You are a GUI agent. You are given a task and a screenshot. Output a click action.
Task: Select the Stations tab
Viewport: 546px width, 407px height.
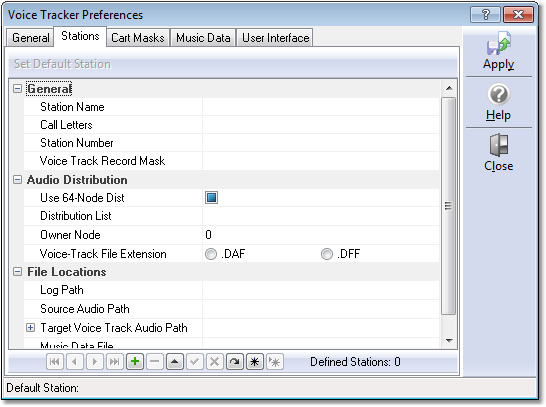click(x=80, y=36)
